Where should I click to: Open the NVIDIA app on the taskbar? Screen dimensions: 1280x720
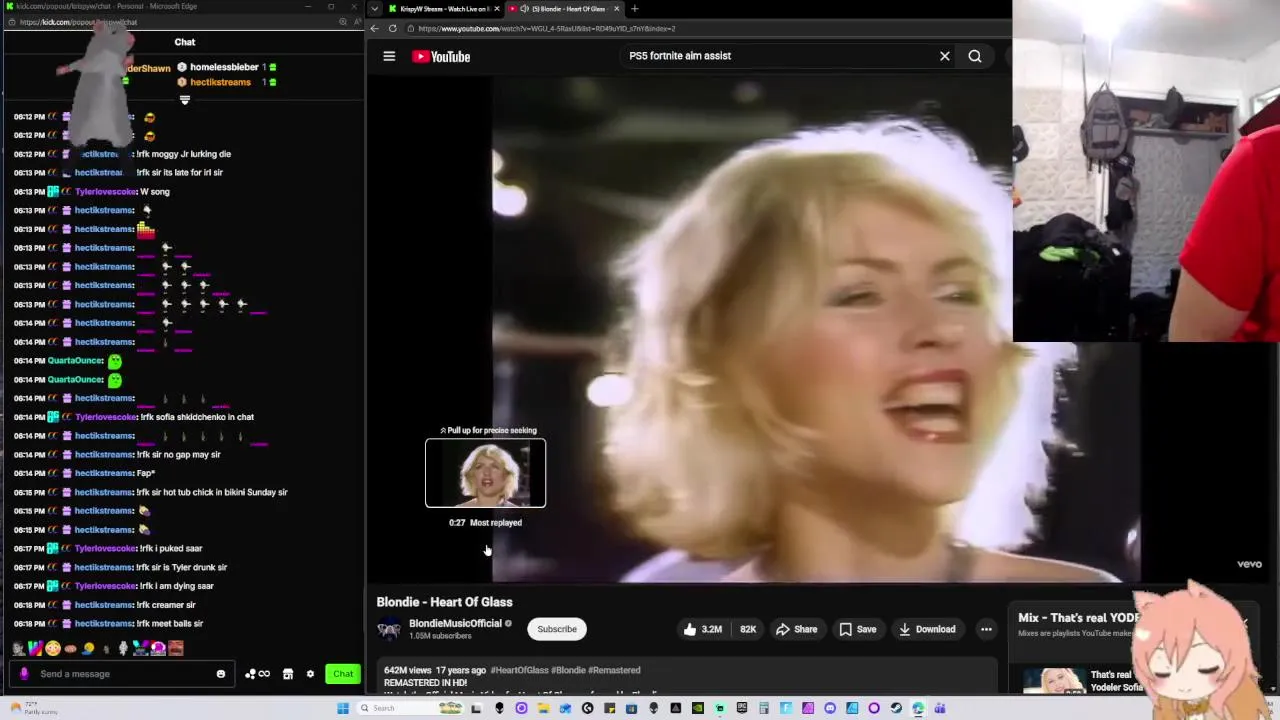[x=698, y=708]
